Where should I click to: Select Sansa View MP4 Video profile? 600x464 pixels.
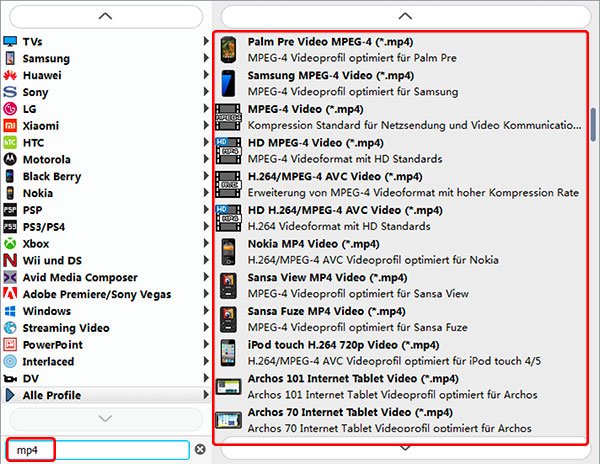pos(400,285)
